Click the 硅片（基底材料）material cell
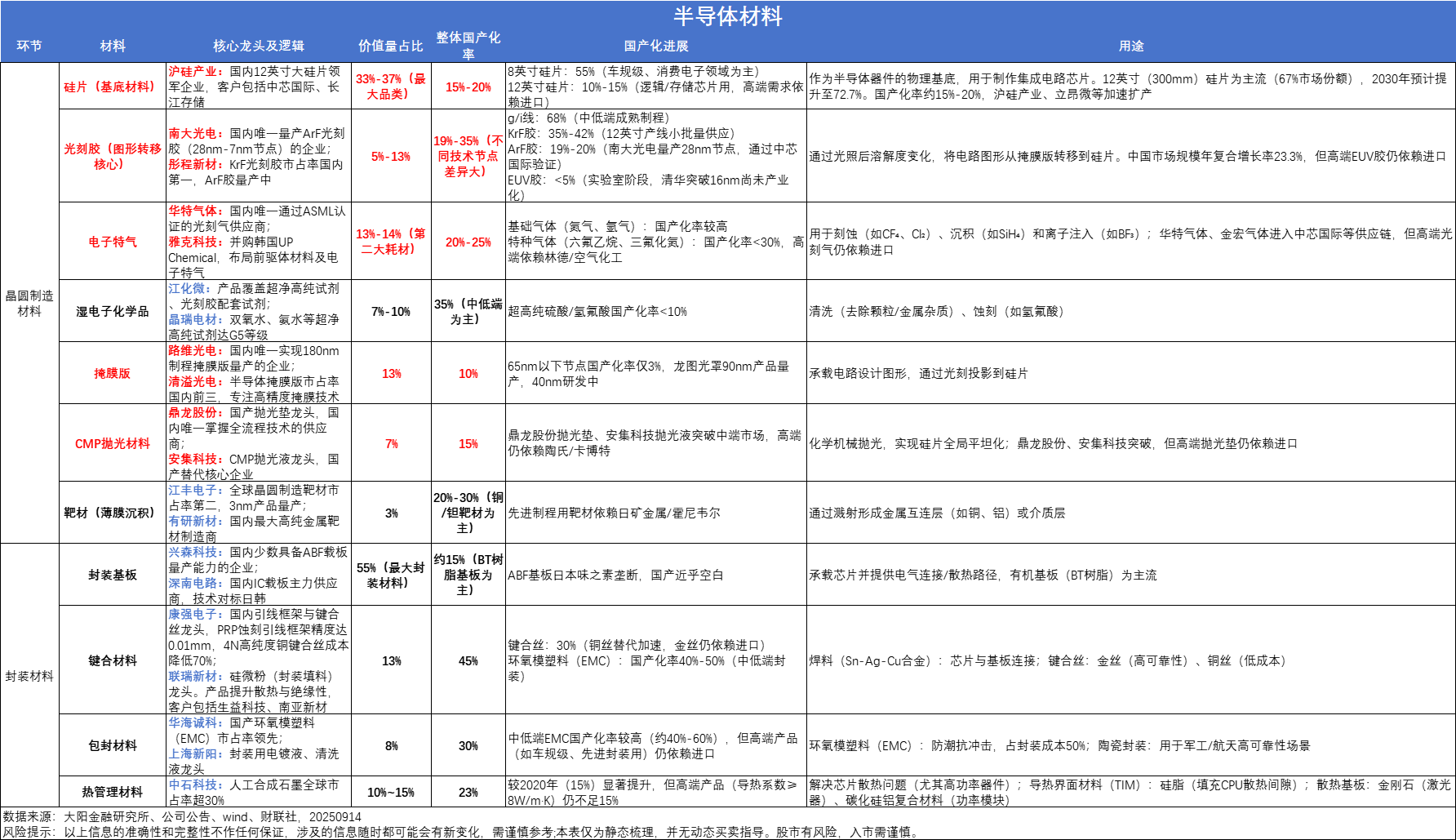This screenshot has height=840, width=1456. click(112, 87)
